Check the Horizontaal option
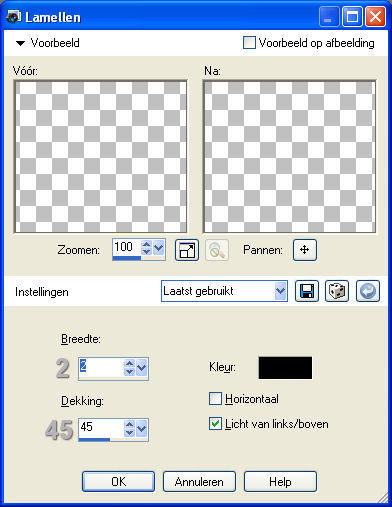392x507 pixels. 215,399
